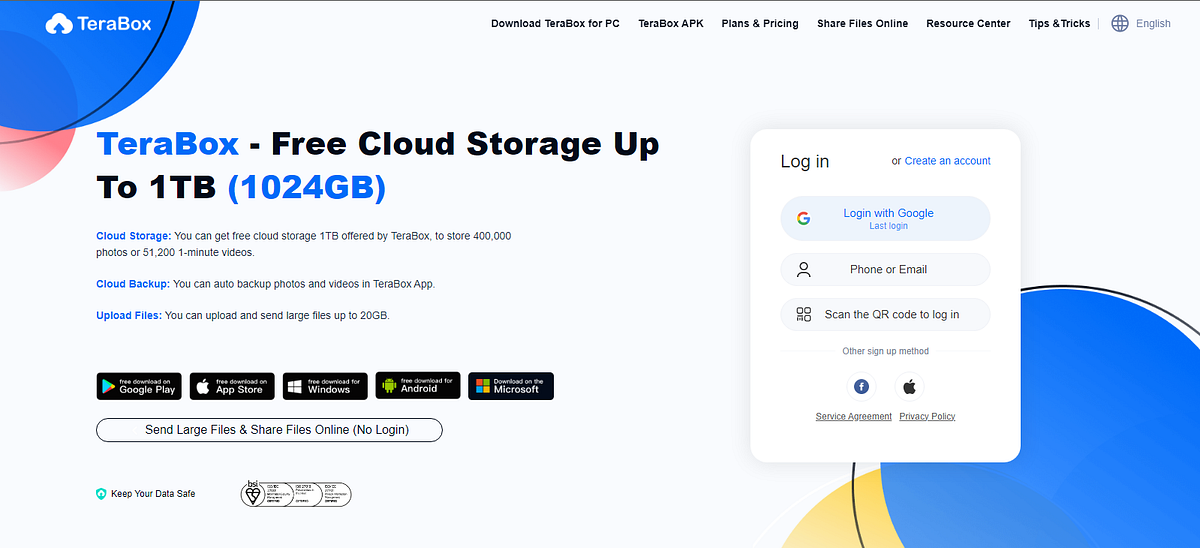Select English language dropdown
Screen dimensions: 1200x548
click(x=1153, y=23)
